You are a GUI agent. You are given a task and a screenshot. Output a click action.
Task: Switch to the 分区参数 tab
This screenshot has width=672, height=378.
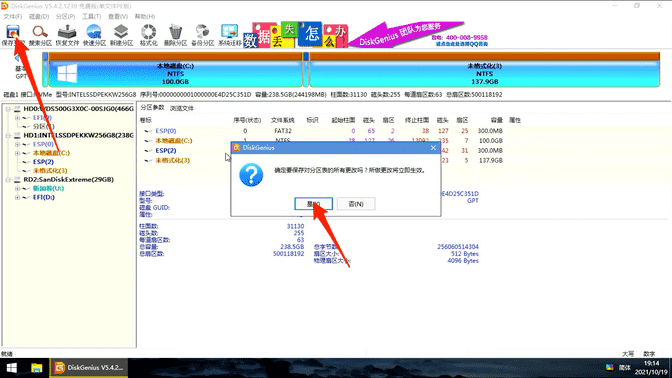152,108
